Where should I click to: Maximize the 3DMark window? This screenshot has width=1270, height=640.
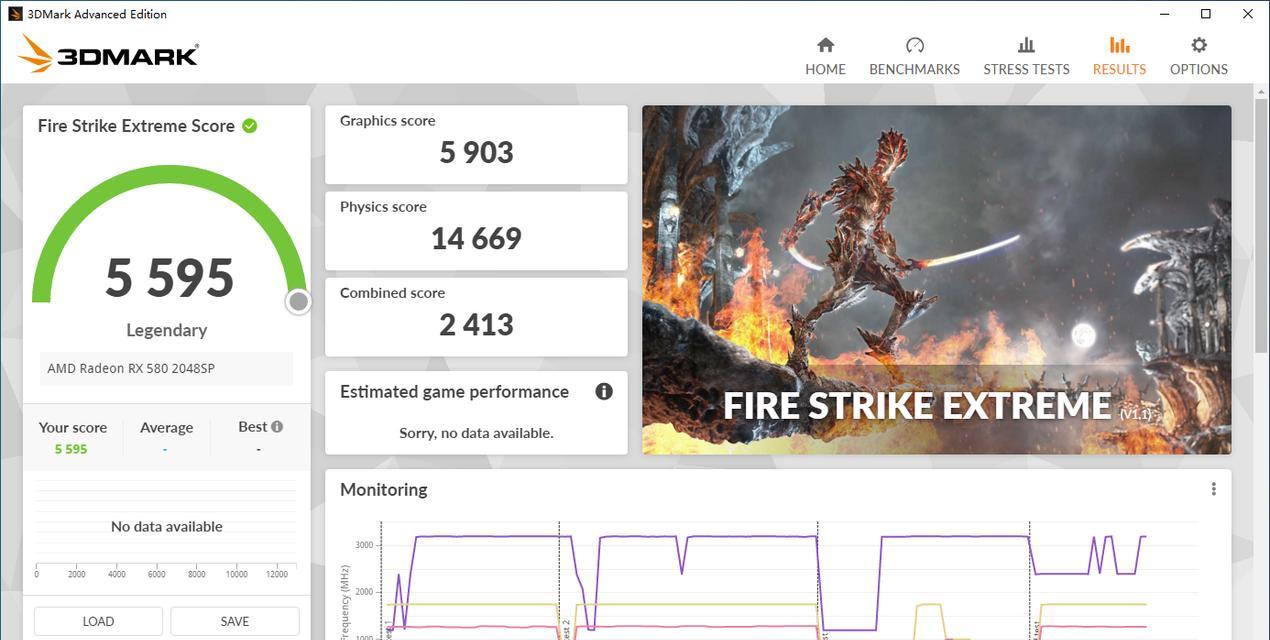coord(1206,14)
